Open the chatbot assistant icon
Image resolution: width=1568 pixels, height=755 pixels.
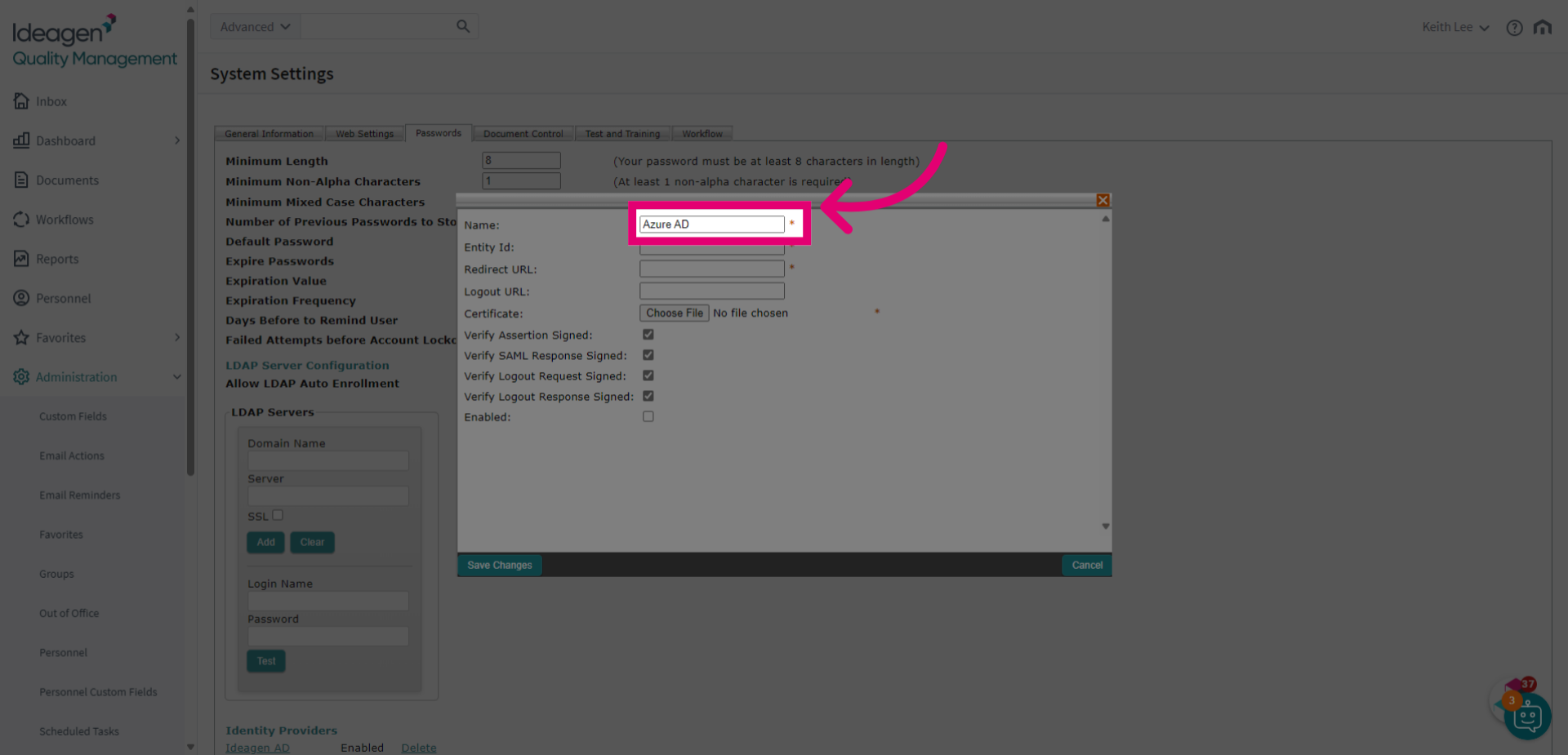click(x=1527, y=717)
